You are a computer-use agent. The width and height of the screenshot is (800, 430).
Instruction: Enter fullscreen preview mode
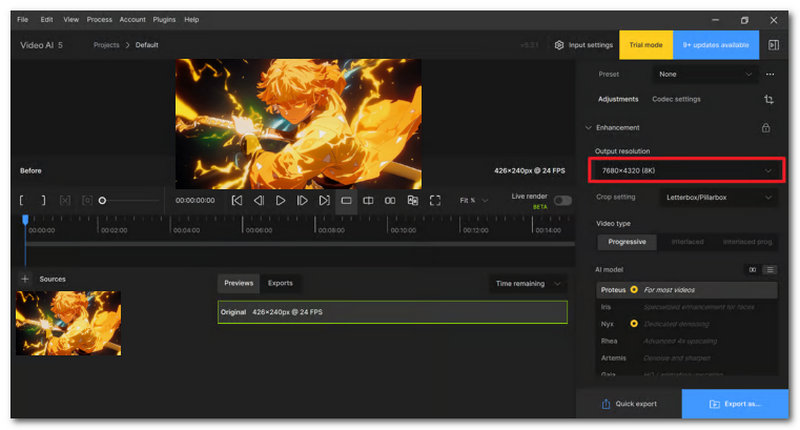[x=435, y=201]
